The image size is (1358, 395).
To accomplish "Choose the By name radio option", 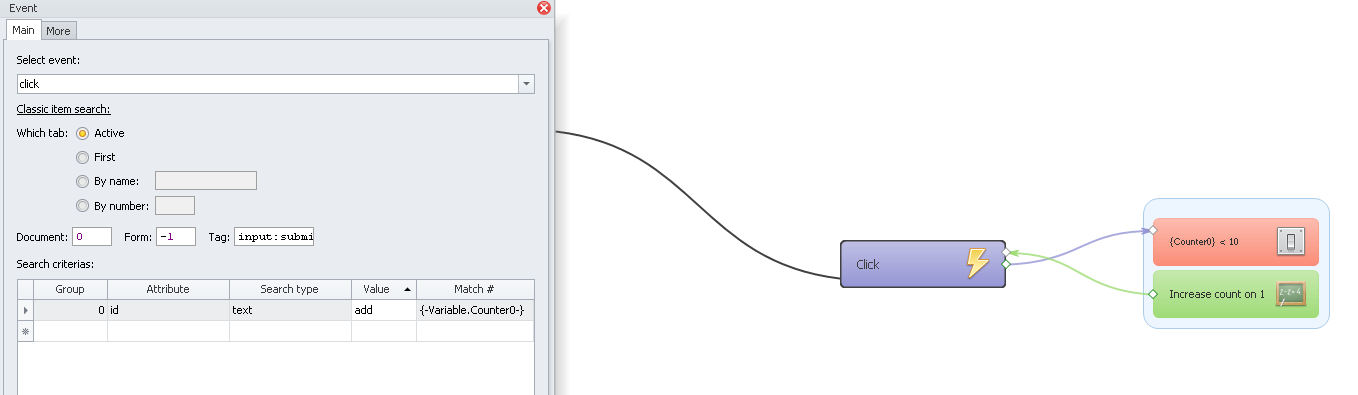I will (x=83, y=181).
